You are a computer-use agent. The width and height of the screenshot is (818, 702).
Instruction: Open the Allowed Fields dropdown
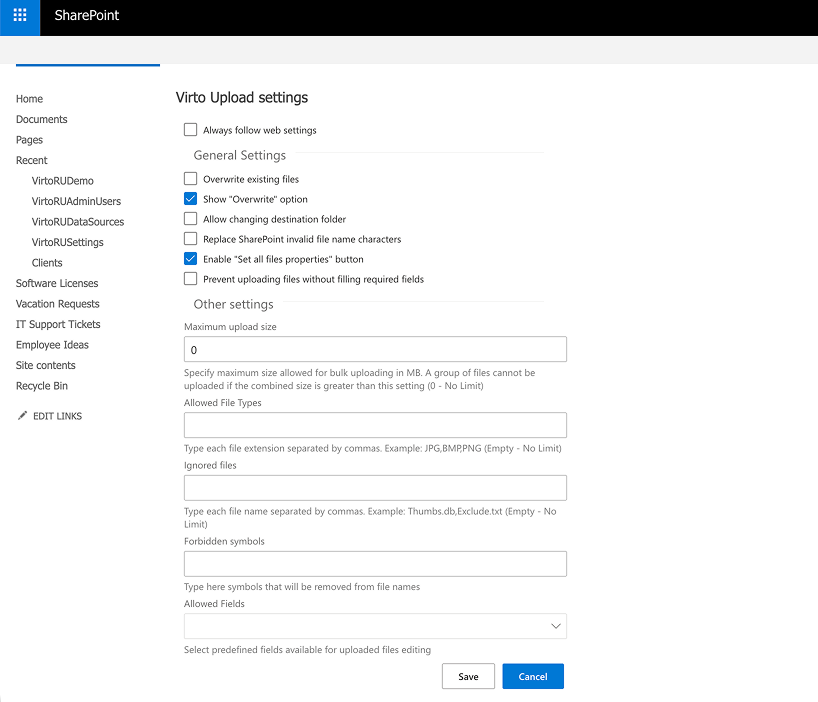pos(555,624)
